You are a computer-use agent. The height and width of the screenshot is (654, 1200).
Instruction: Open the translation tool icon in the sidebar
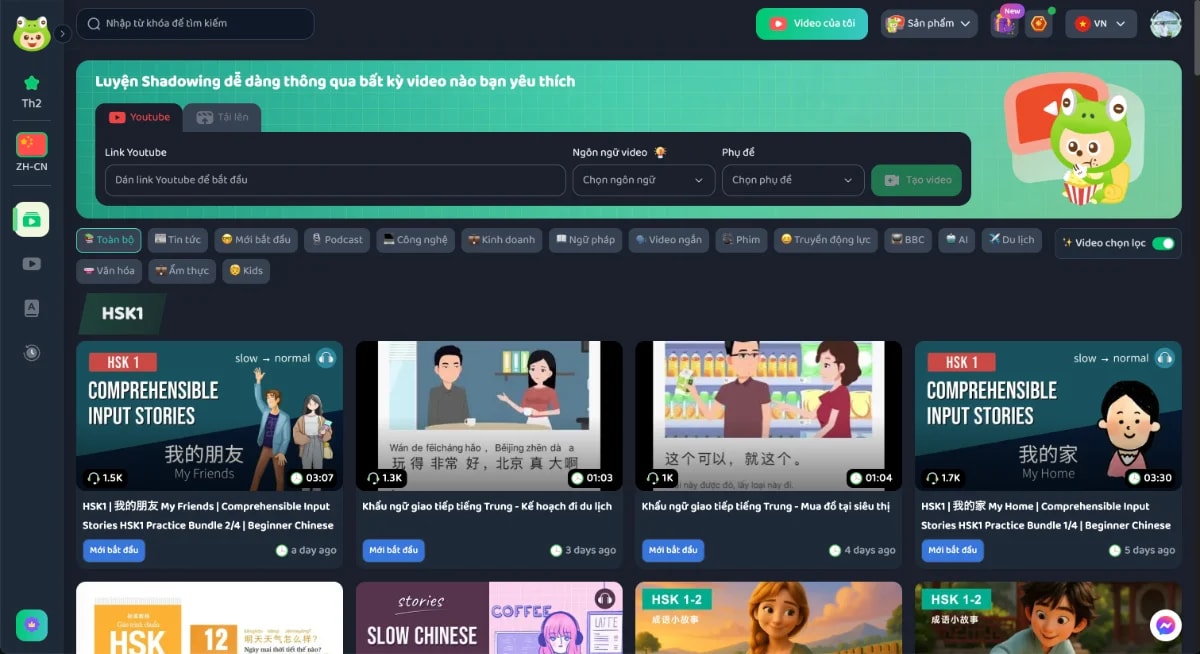tap(30, 308)
